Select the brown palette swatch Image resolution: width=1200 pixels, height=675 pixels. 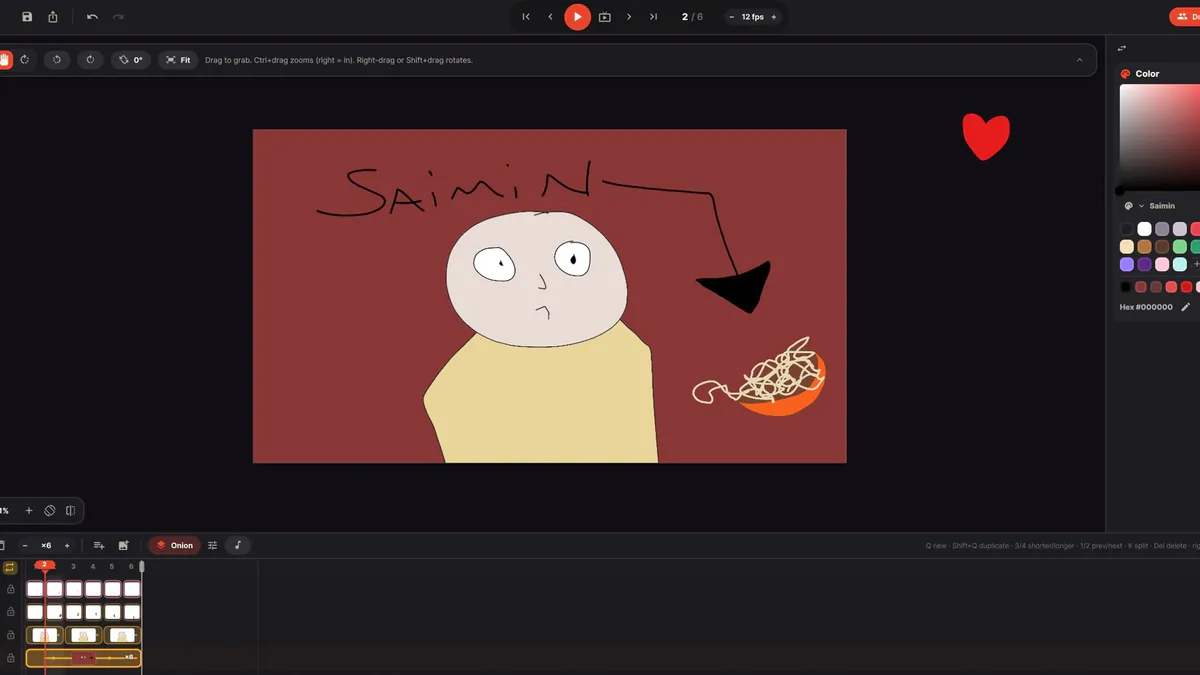click(1144, 247)
